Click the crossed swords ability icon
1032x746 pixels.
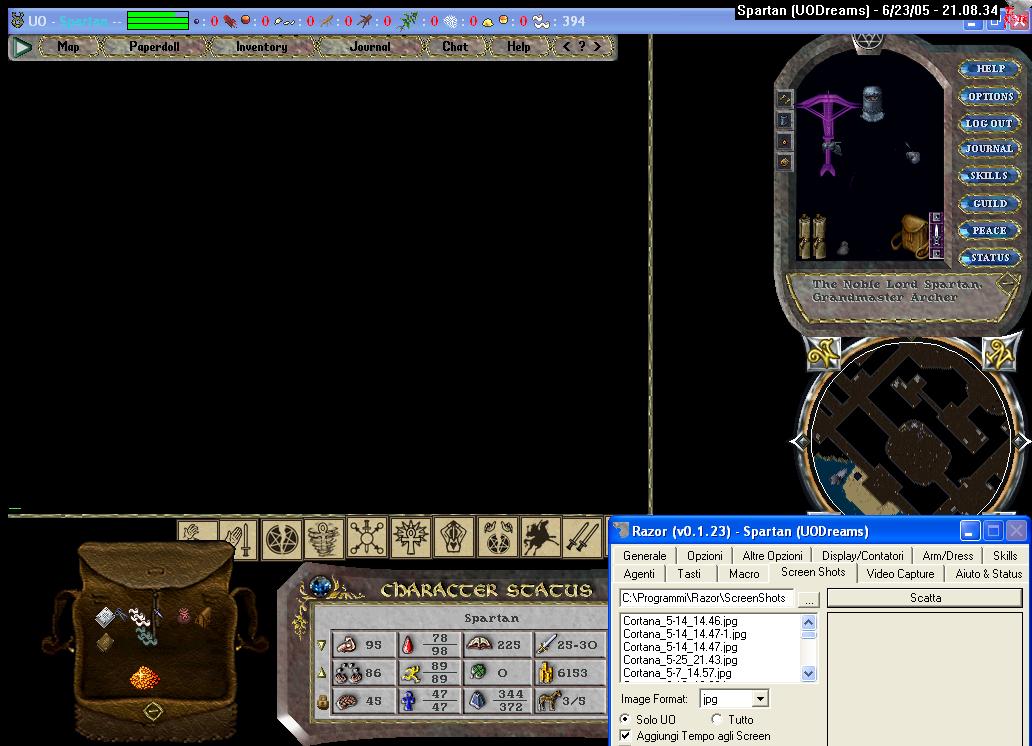(582, 537)
